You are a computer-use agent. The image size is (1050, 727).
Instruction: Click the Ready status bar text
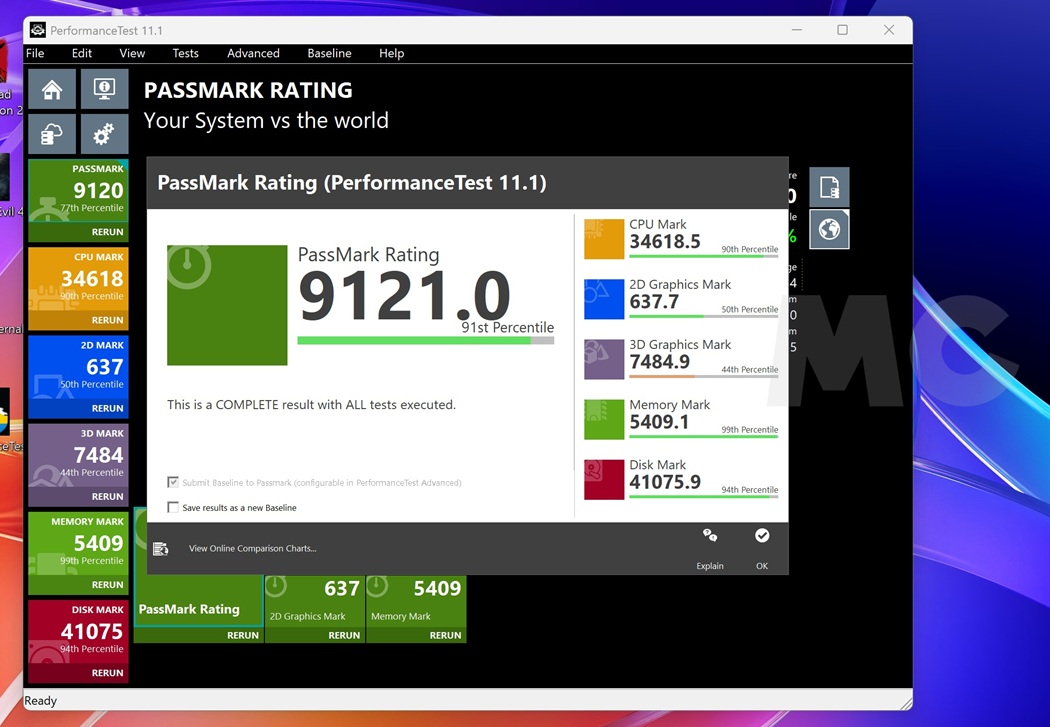coord(40,701)
